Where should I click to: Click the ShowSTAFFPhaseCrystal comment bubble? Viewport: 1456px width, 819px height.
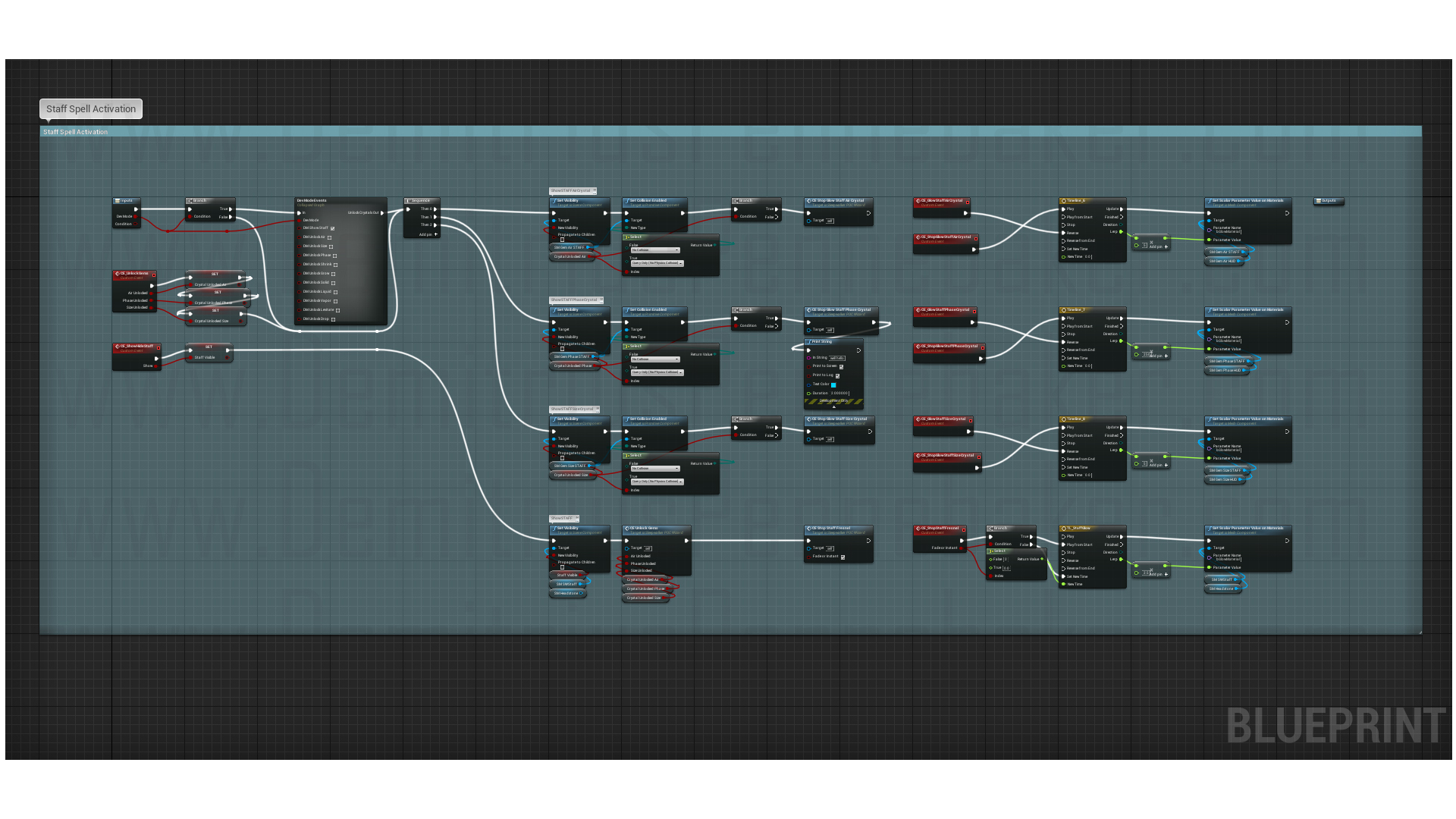tap(576, 300)
